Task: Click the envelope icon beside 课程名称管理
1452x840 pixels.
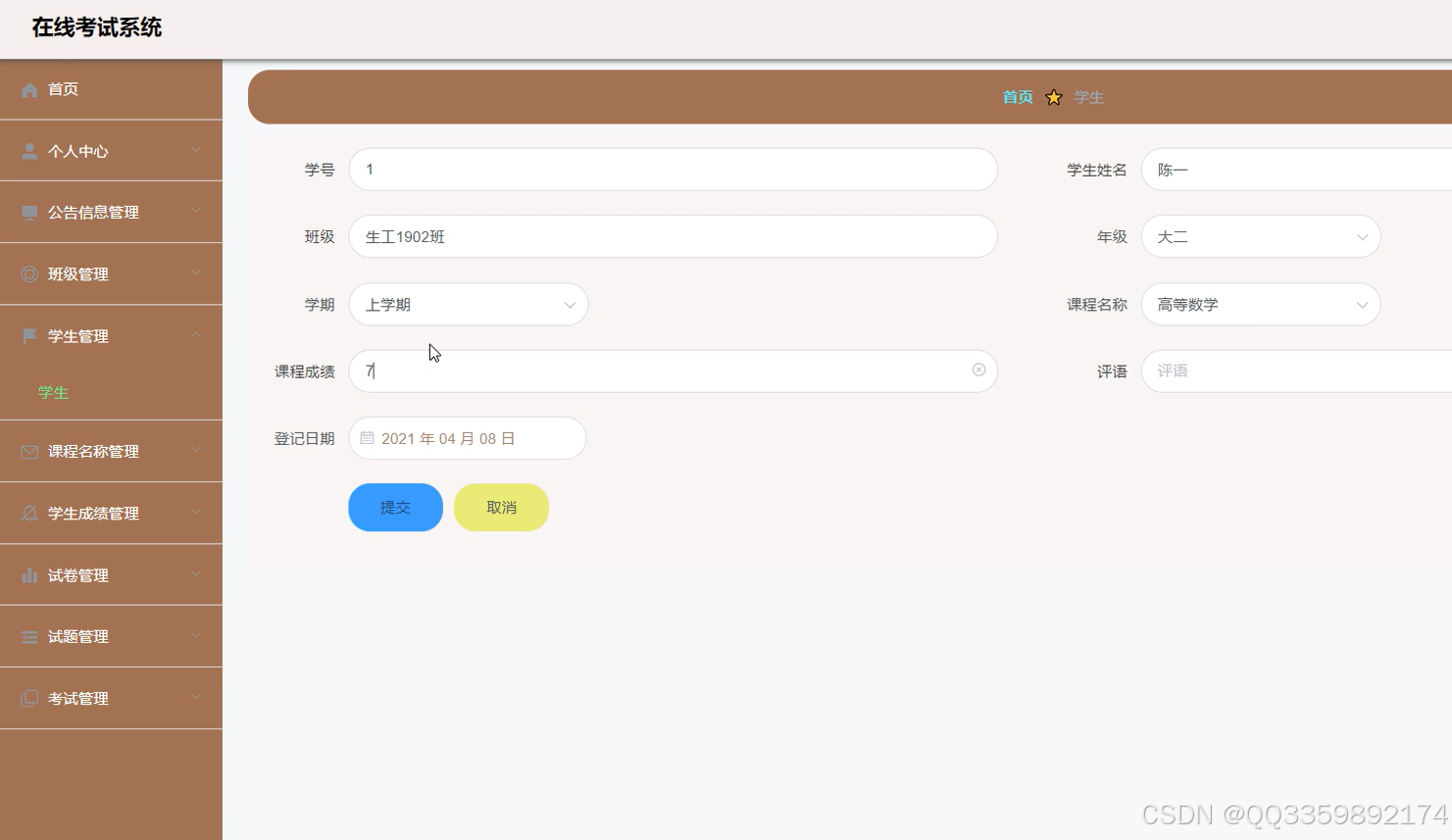Action: [x=29, y=452]
